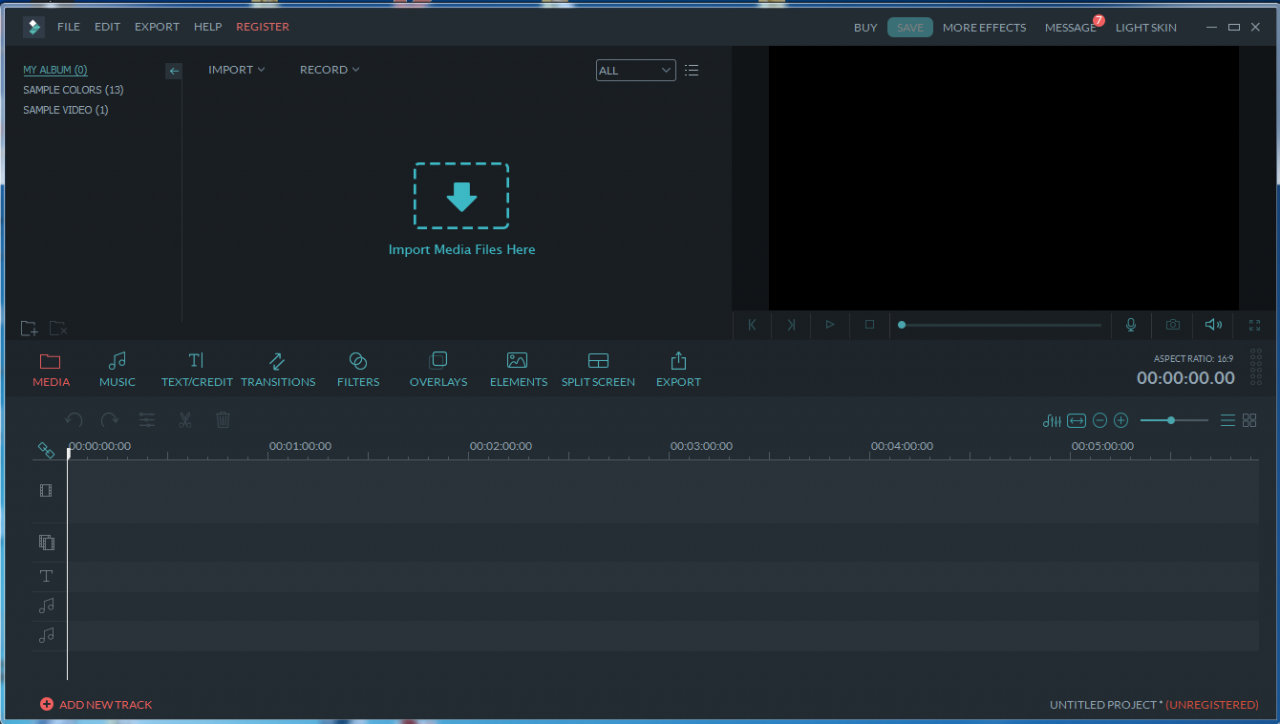Open the File menu
The width and height of the screenshot is (1280, 724).
coord(68,27)
